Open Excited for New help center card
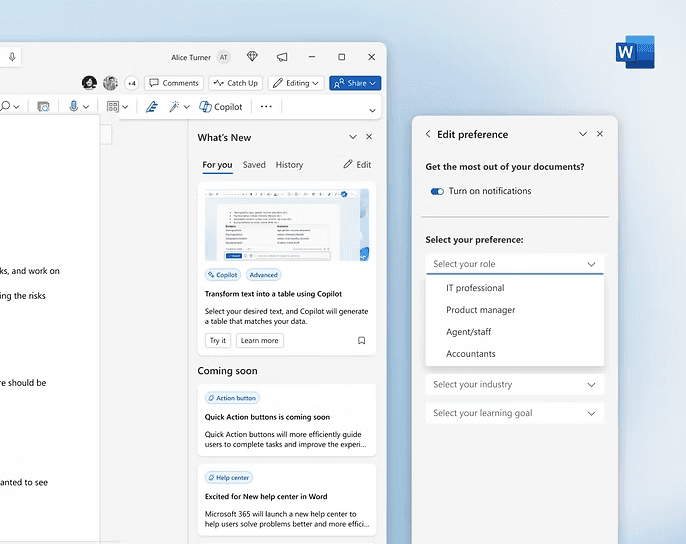This screenshot has width=686, height=544. 287,500
